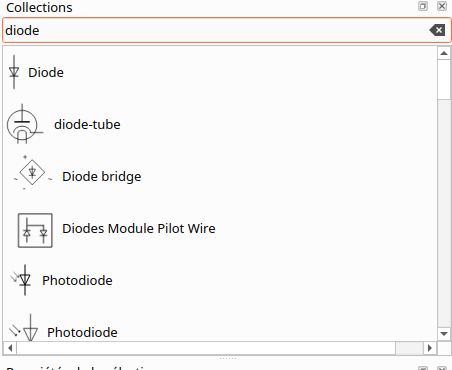Clear the diode search text
This screenshot has height=370, width=452.
(x=437, y=30)
